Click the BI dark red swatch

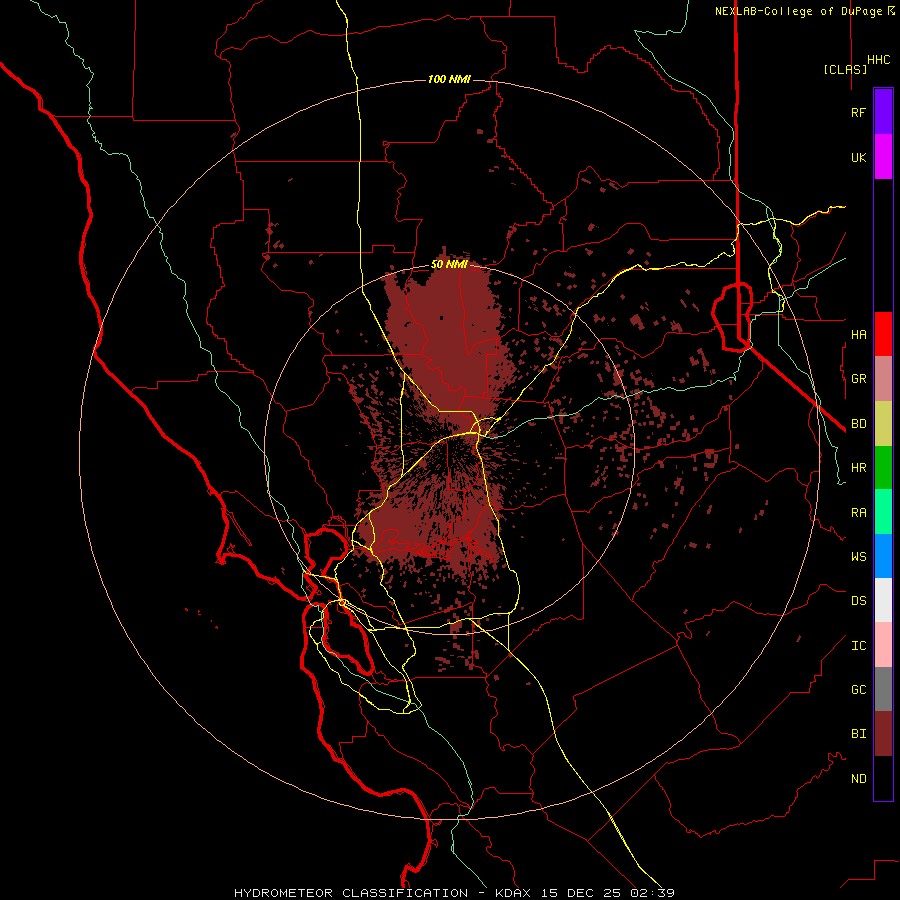coord(883,734)
